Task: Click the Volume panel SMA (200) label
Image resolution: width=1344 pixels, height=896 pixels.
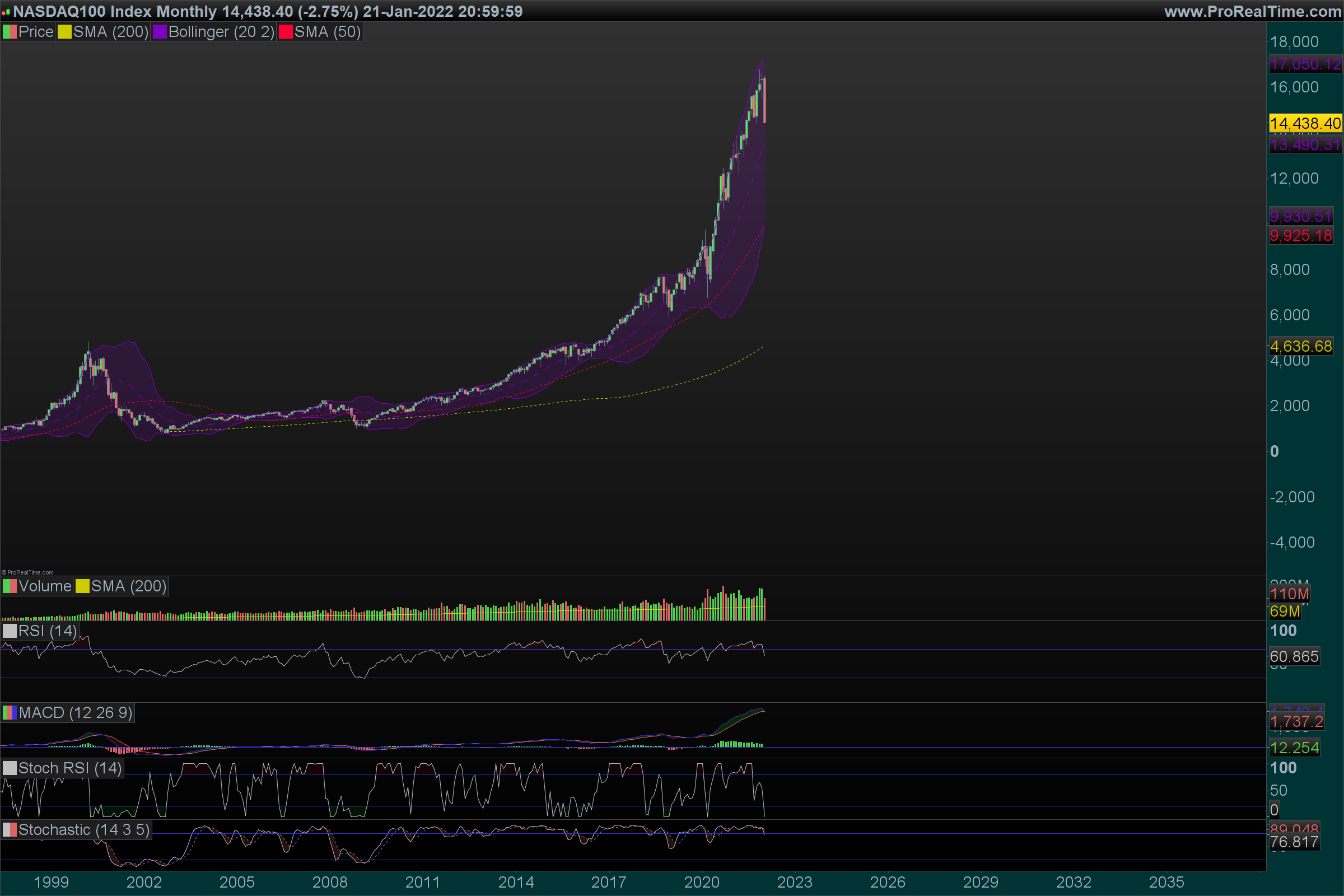Action: coord(129,586)
